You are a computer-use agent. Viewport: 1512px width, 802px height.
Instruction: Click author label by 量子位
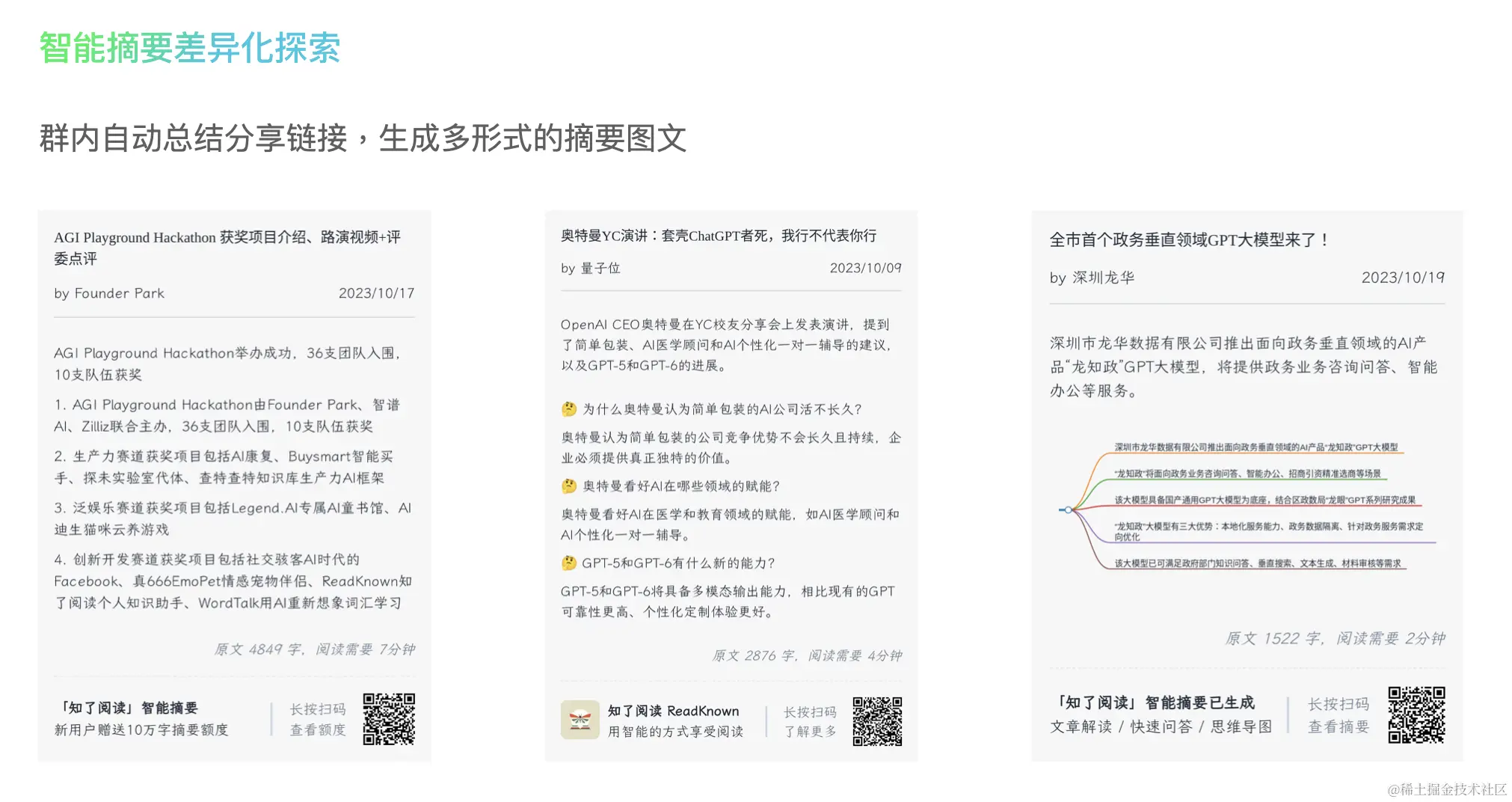coord(591,268)
